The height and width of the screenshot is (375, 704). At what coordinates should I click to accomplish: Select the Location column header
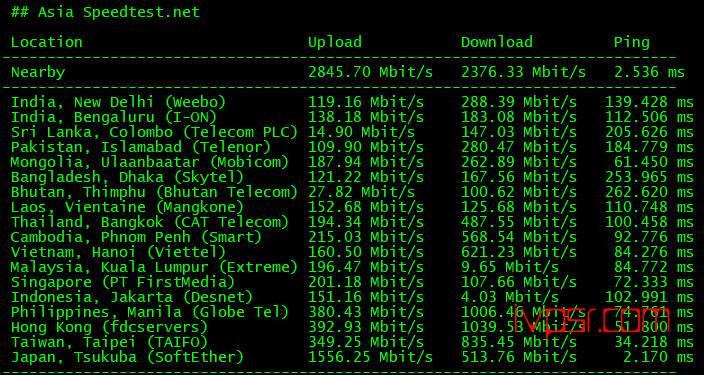click(x=47, y=42)
